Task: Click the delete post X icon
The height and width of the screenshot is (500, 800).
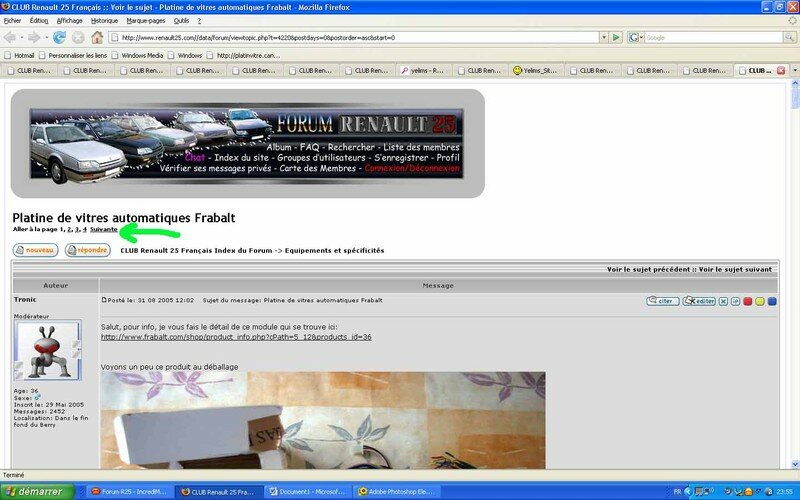Action: [x=723, y=302]
